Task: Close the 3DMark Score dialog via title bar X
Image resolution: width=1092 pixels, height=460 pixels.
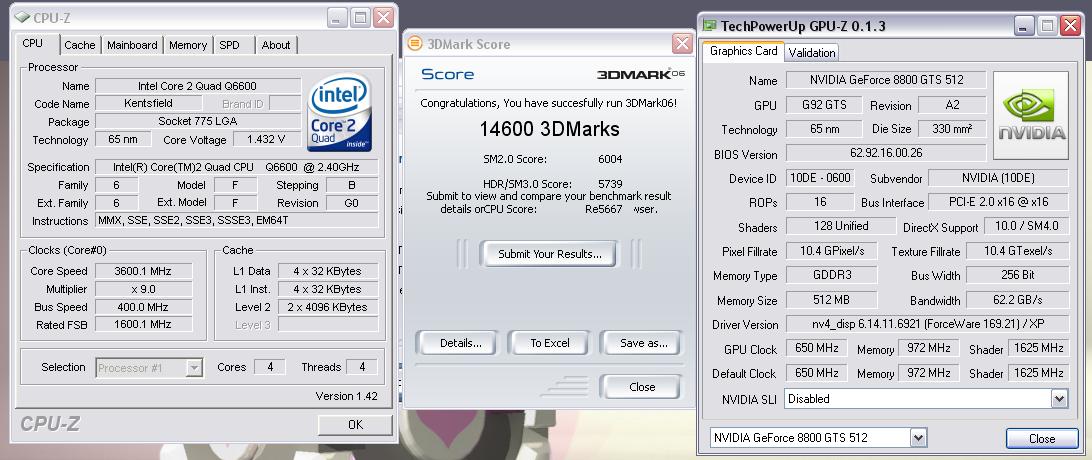Action: [682, 44]
